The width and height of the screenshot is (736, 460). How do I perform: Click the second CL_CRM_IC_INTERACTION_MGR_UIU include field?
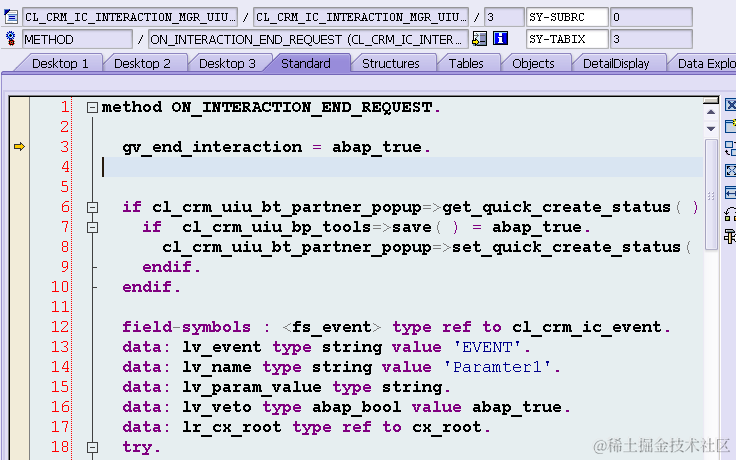[361, 17]
